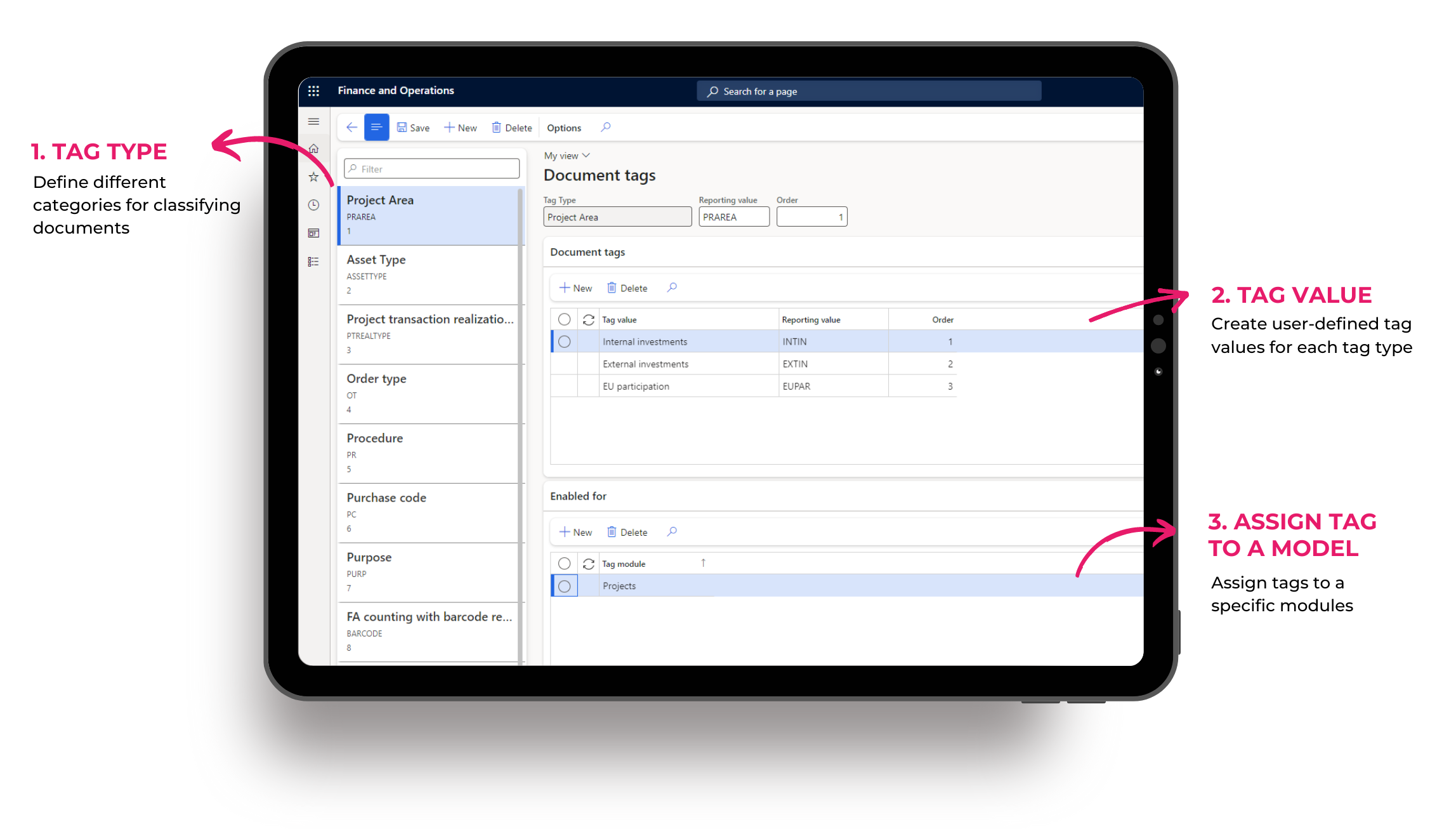The width and height of the screenshot is (1456, 829).
Task: Click New button under Enabled for
Action: pos(576,531)
